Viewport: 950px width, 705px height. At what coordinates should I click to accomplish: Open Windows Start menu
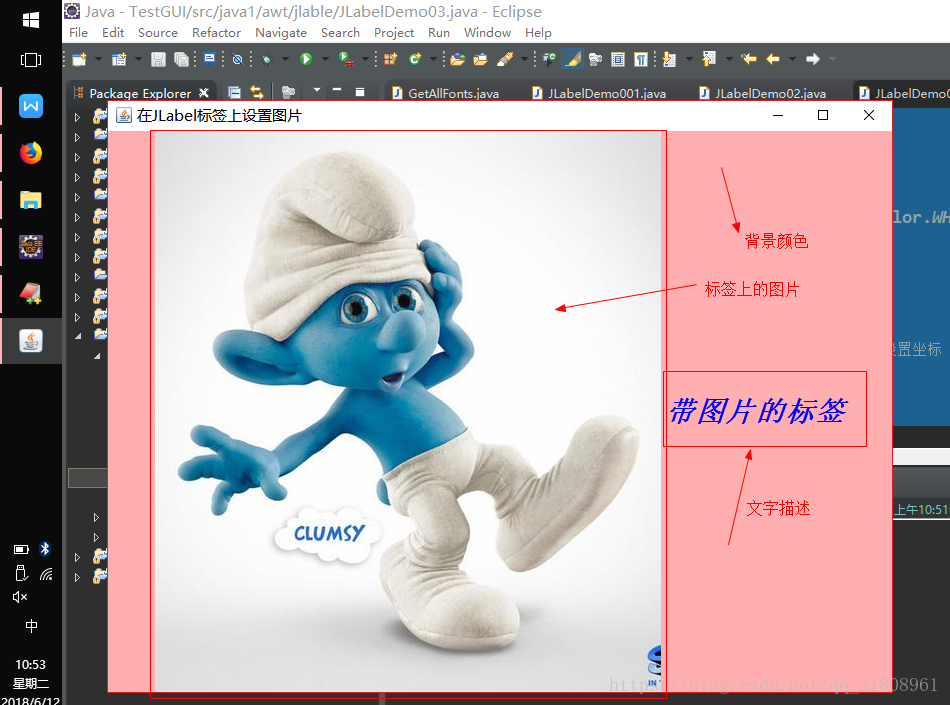point(31,20)
